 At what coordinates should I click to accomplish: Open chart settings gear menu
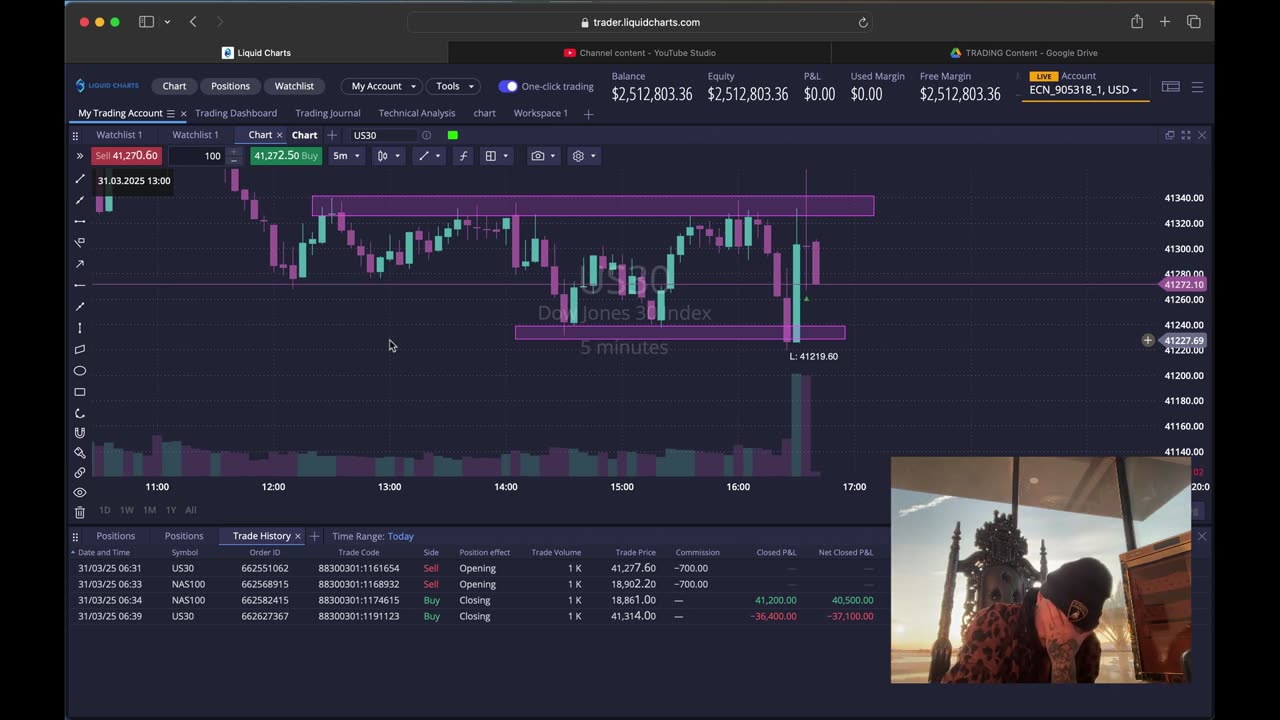(x=583, y=156)
